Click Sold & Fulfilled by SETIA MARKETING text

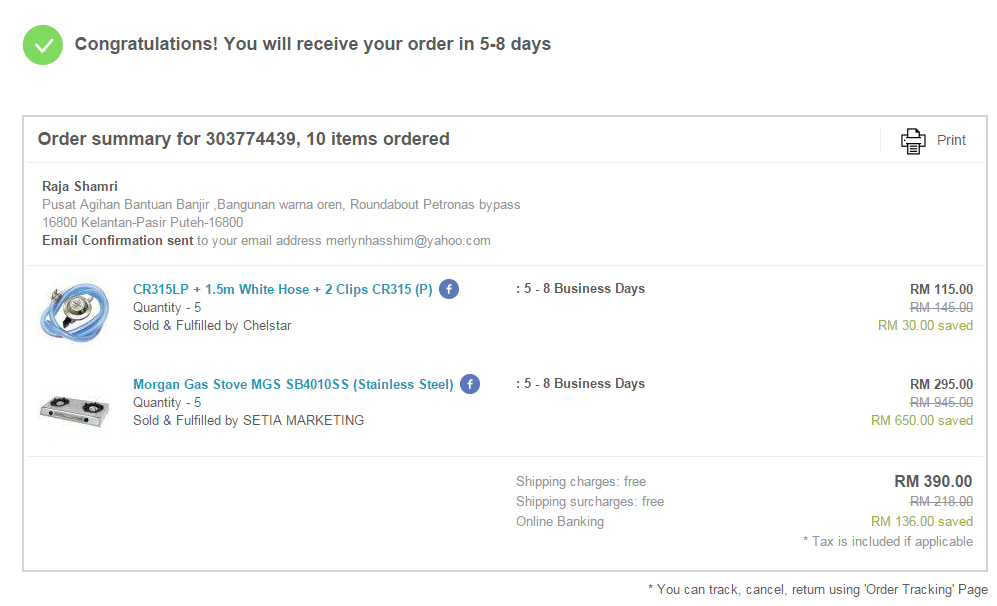pos(249,420)
